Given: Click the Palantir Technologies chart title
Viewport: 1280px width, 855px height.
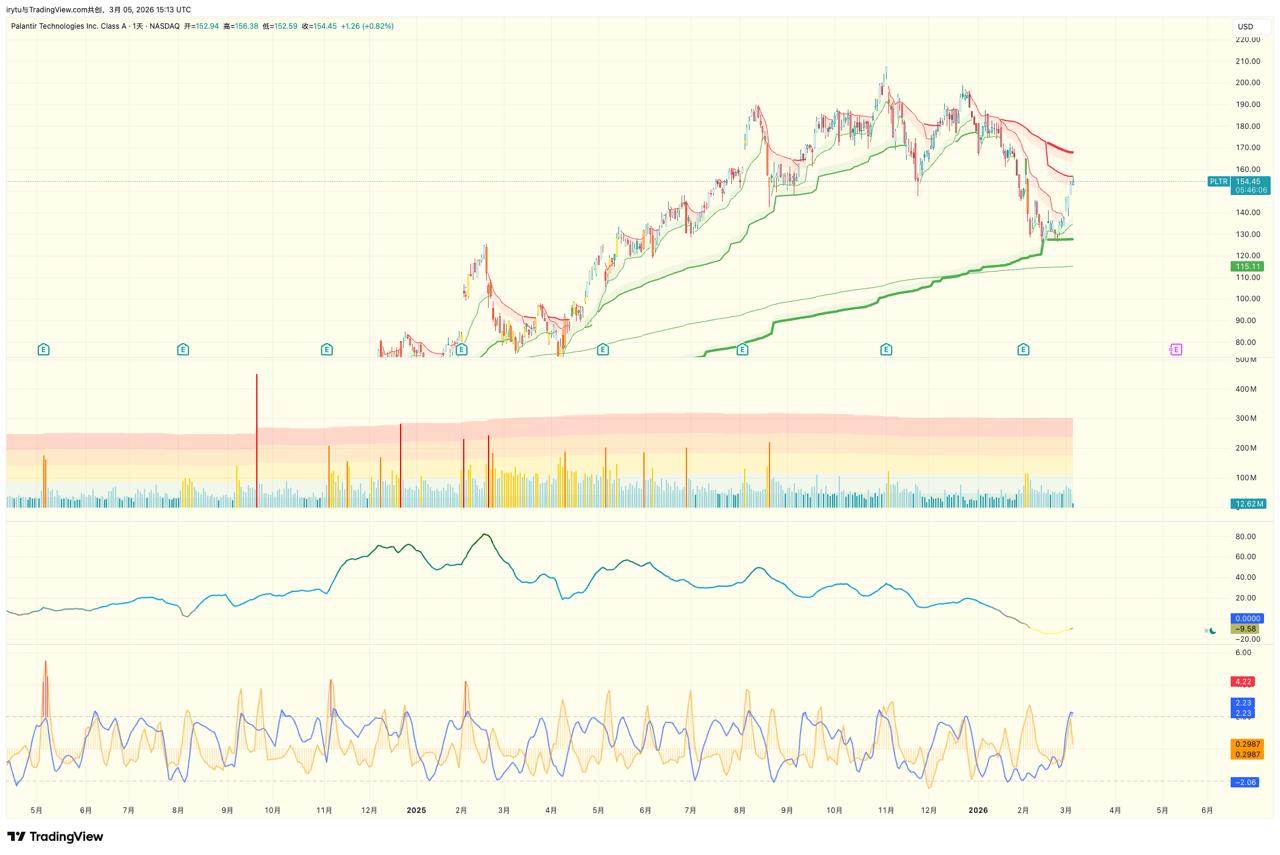Looking at the screenshot, I should coord(96,26).
